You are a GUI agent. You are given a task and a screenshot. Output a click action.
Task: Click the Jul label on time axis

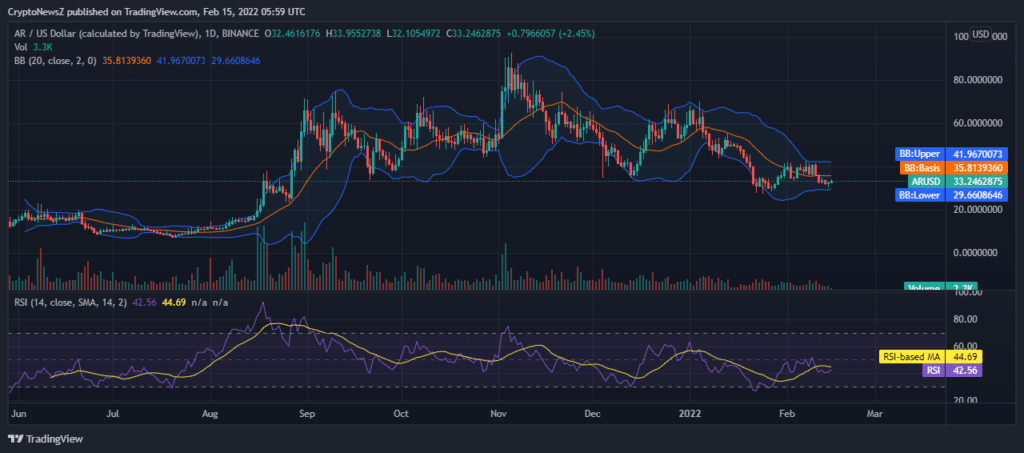(x=114, y=413)
